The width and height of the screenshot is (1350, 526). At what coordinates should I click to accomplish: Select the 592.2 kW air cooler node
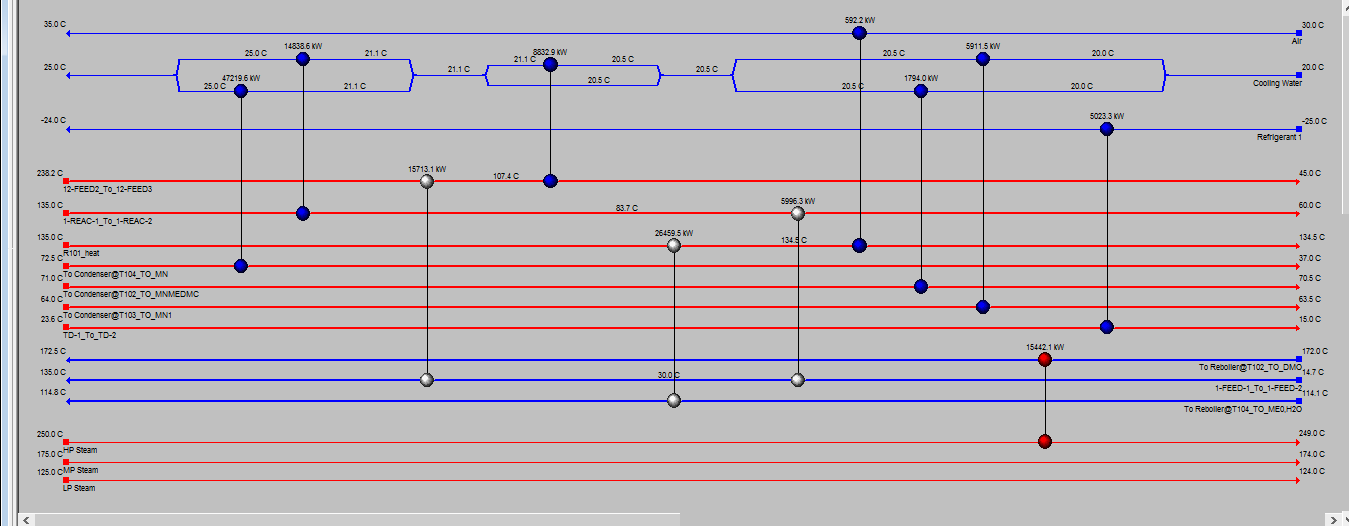[x=859, y=33]
